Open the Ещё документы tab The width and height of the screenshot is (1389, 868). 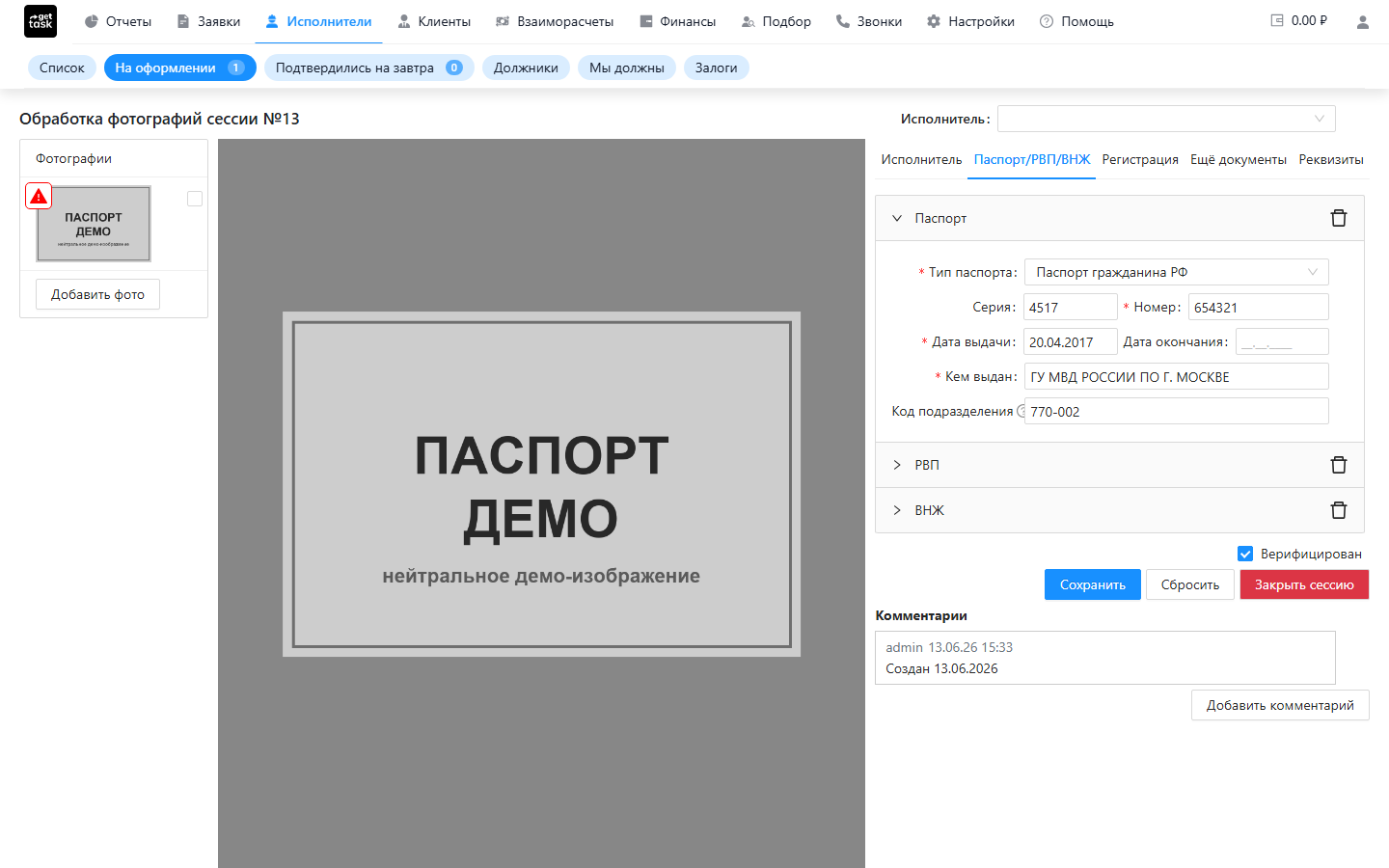pyautogui.click(x=1239, y=159)
